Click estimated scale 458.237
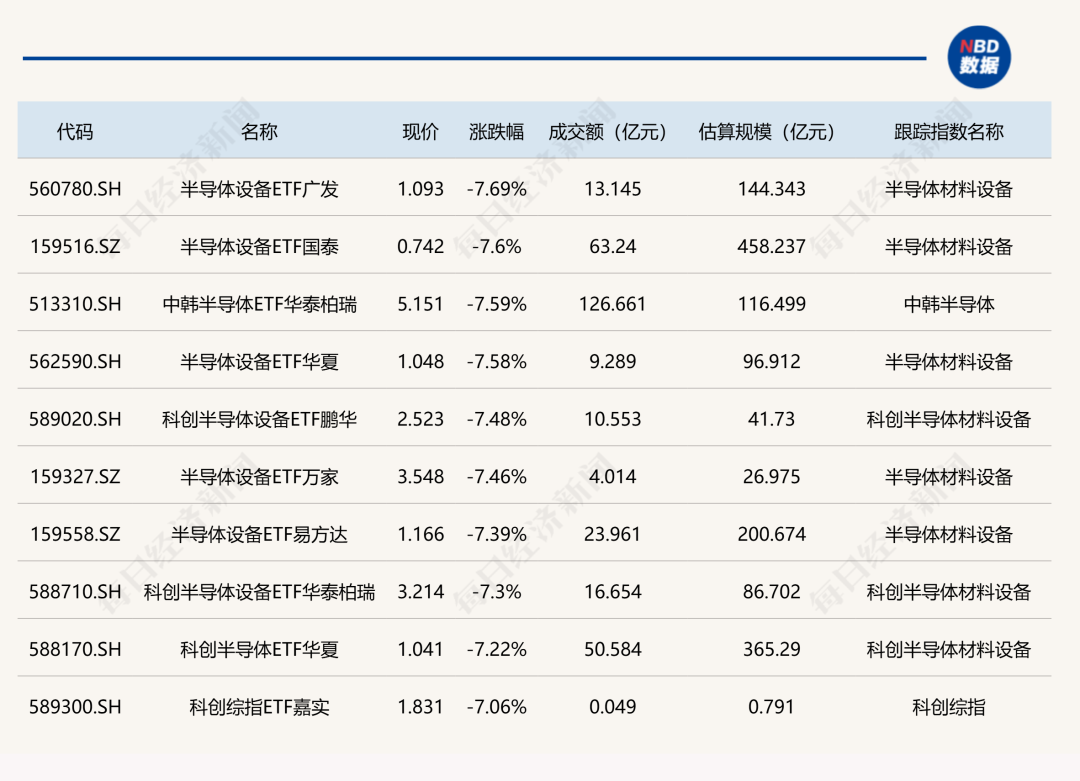The image size is (1080, 781). (771, 247)
